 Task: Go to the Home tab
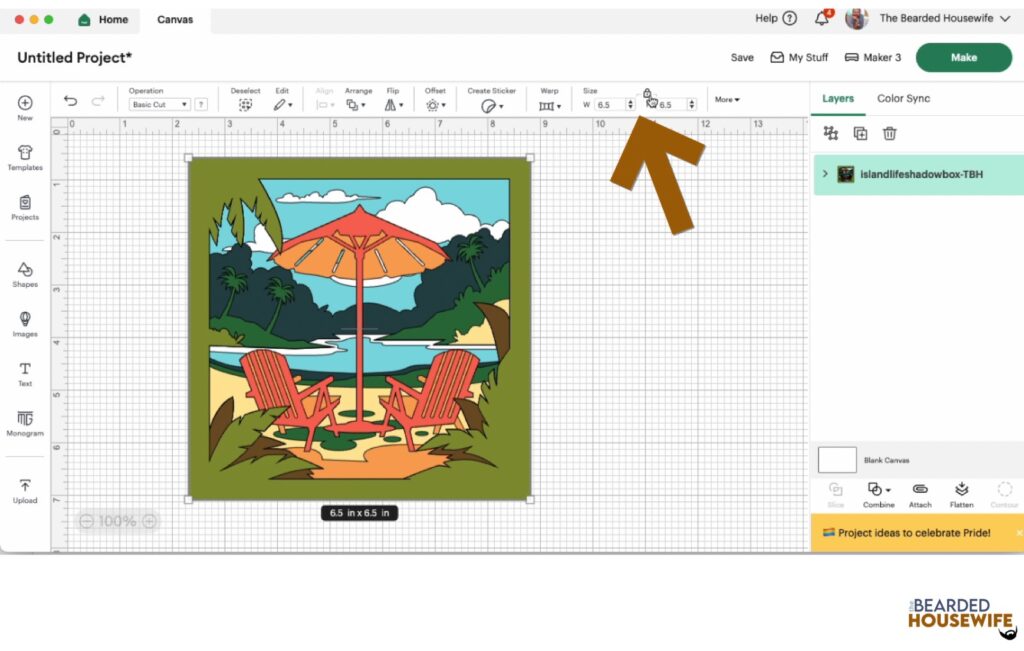click(x=103, y=20)
